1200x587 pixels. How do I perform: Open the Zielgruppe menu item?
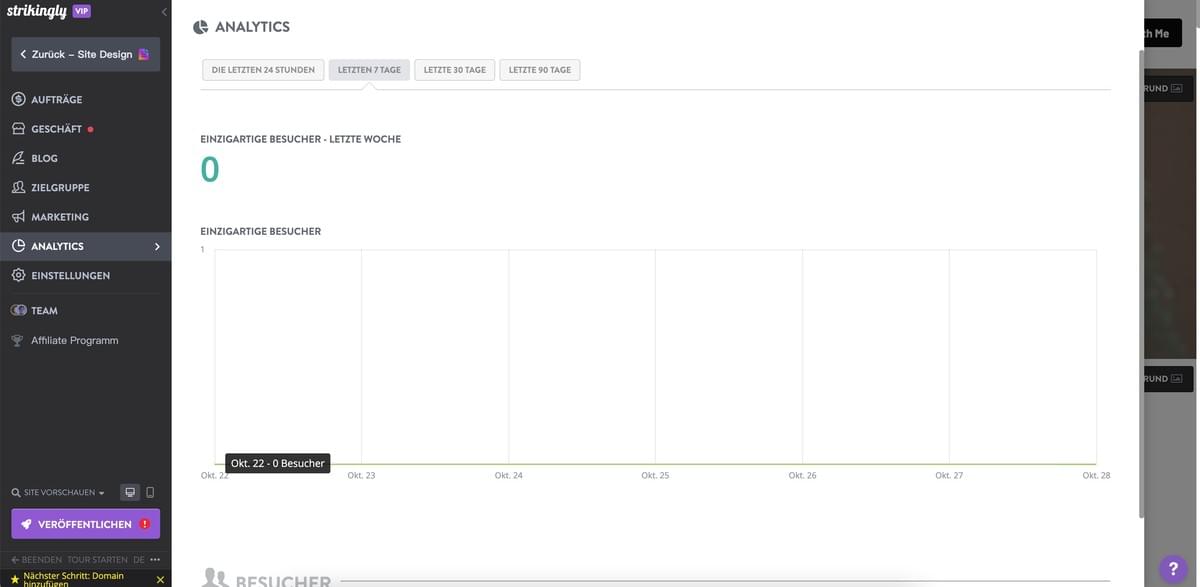click(60, 187)
